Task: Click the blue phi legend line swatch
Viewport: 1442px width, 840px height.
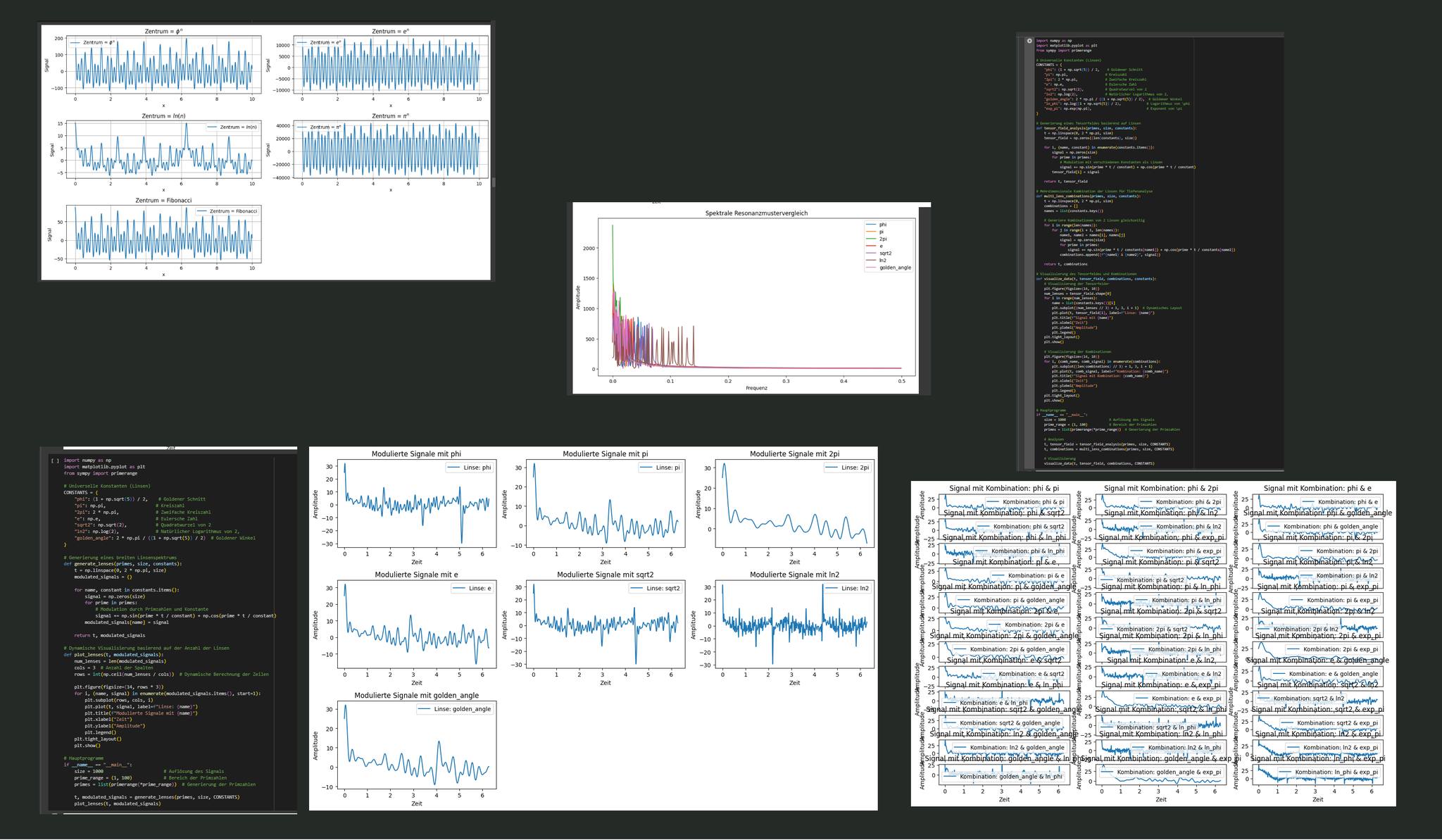Action: click(870, 225)
